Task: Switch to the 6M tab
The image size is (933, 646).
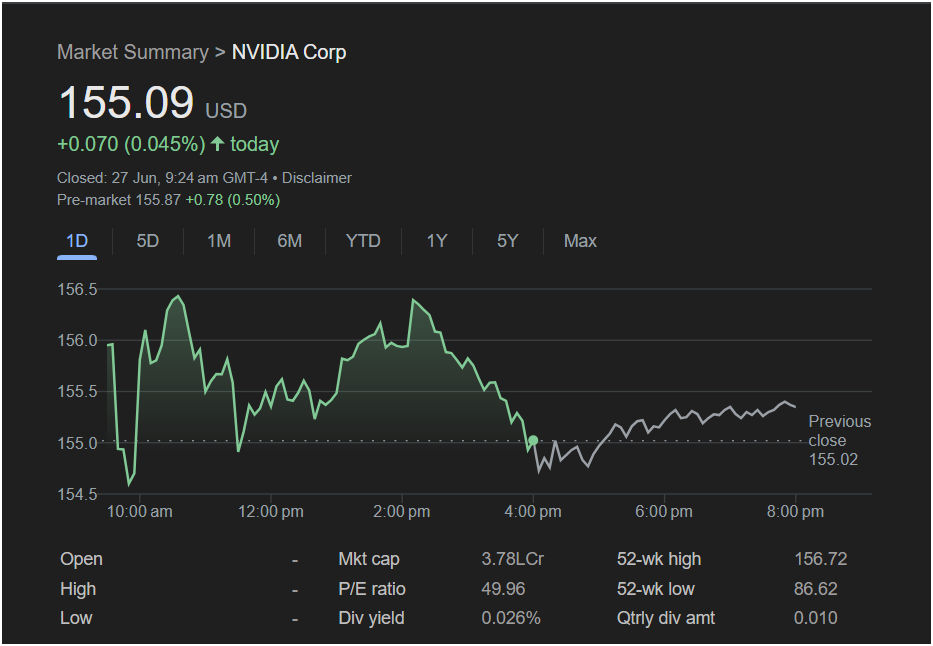Action: click(x=289, y=241)
